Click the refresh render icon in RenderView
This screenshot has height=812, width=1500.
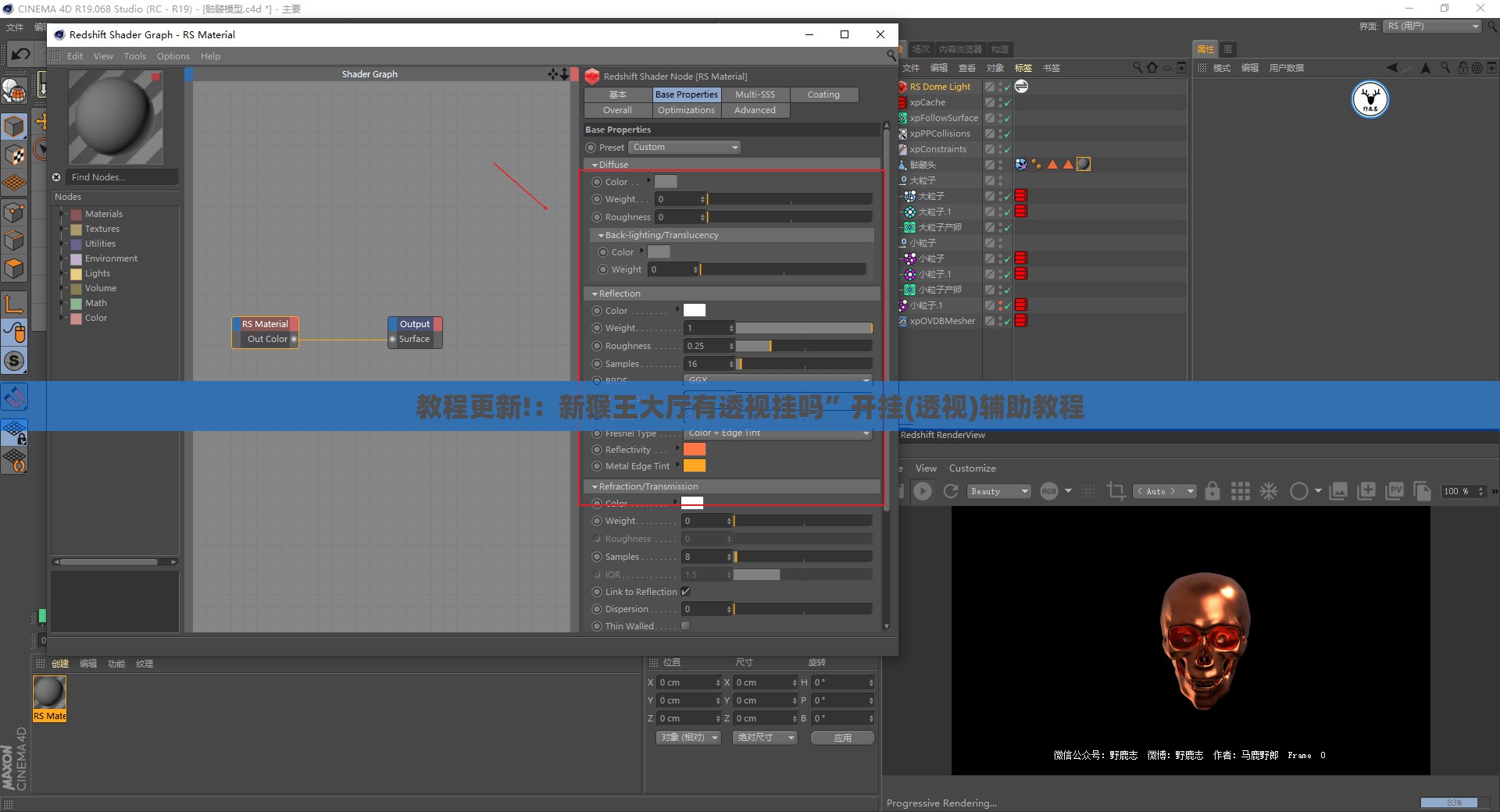point(951,491)
